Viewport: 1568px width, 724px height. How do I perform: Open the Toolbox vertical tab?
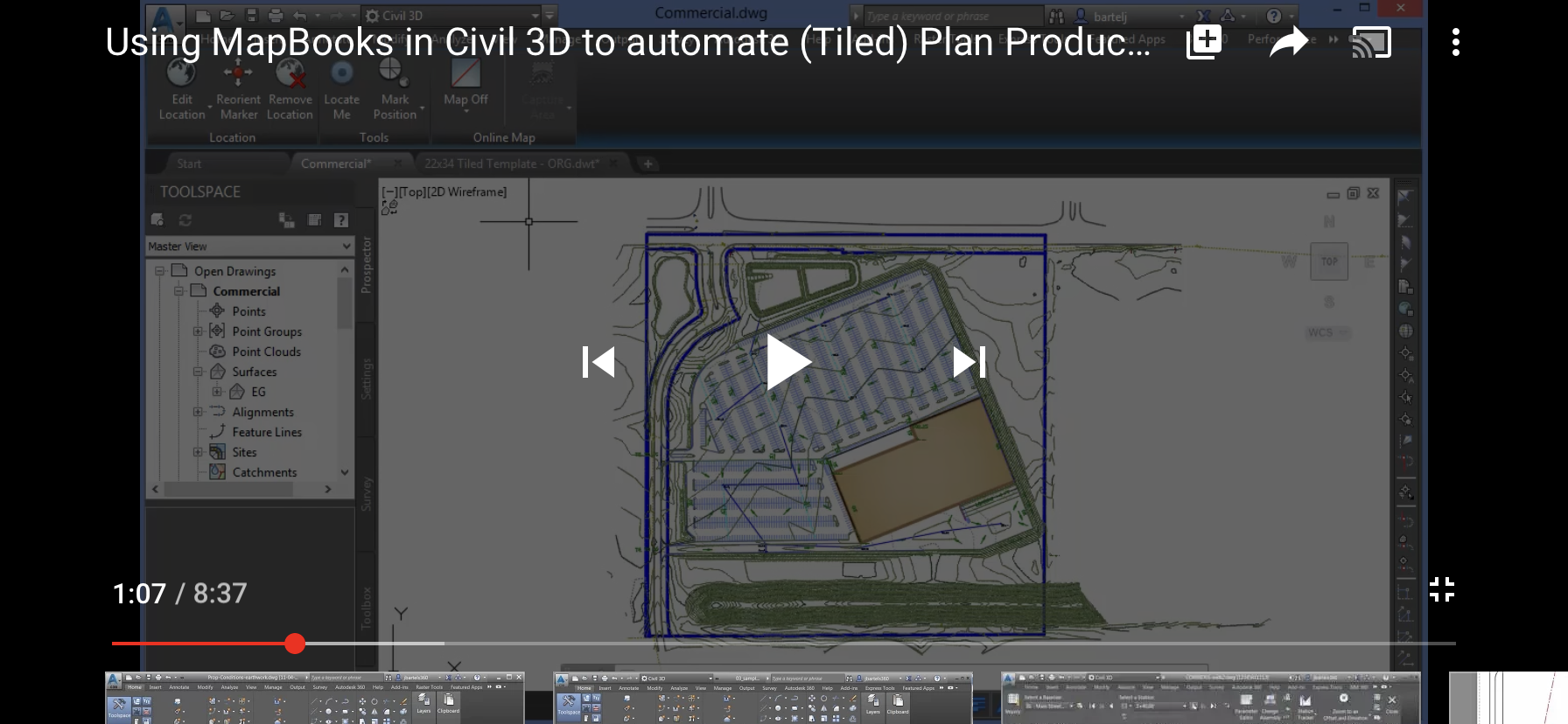[x=367, y=608]
